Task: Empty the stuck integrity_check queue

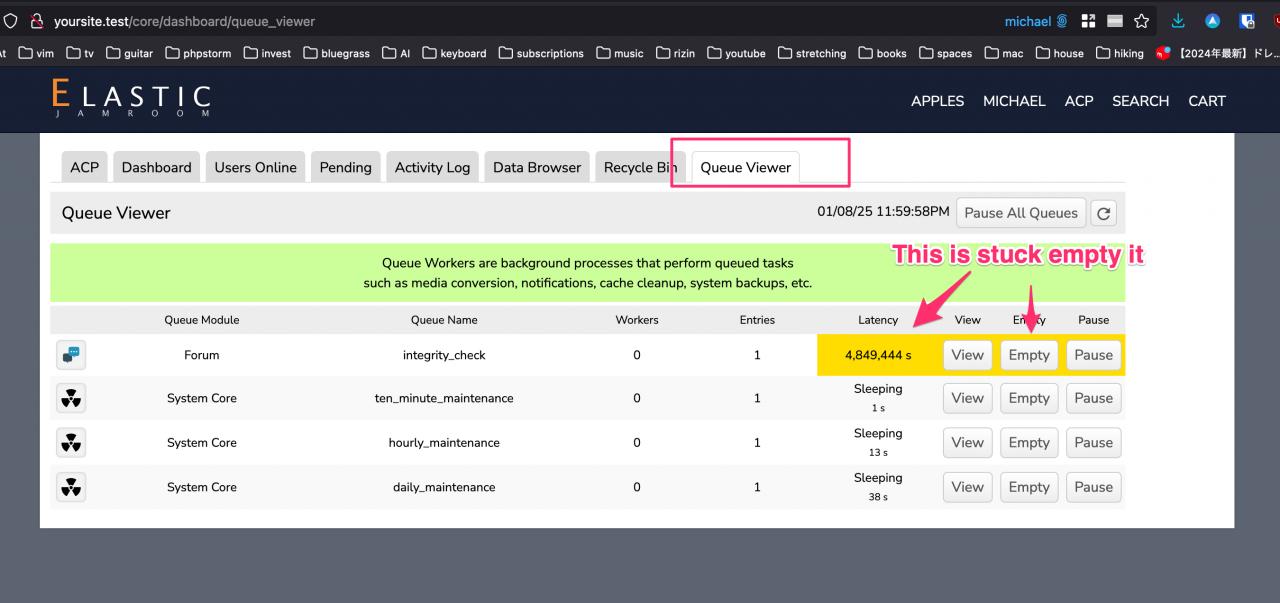Action: click(1029, 355)
